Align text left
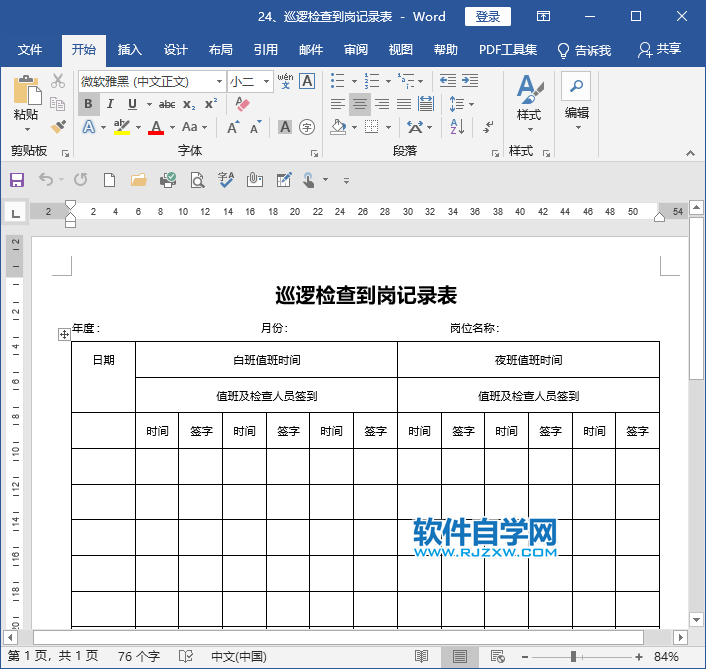 338,104
